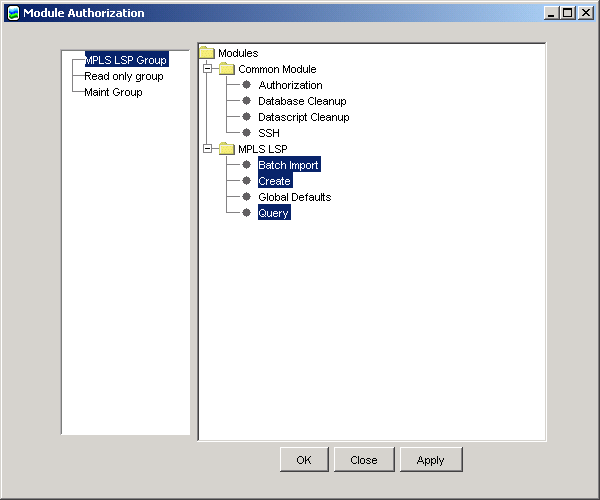The image size is (600, 500).
Task: Select the Query module
Action: (x=274, y=213)
